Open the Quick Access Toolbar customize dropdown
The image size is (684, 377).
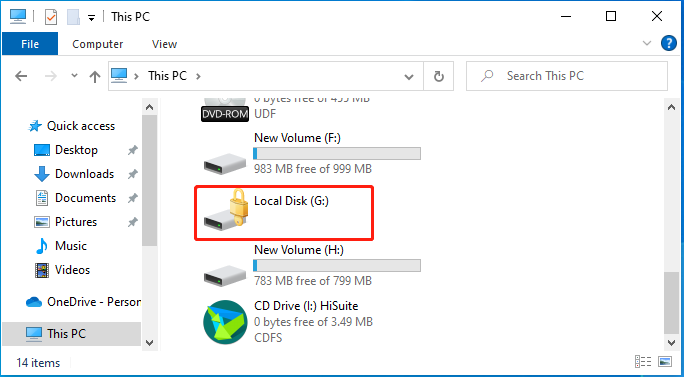[91, 18]
